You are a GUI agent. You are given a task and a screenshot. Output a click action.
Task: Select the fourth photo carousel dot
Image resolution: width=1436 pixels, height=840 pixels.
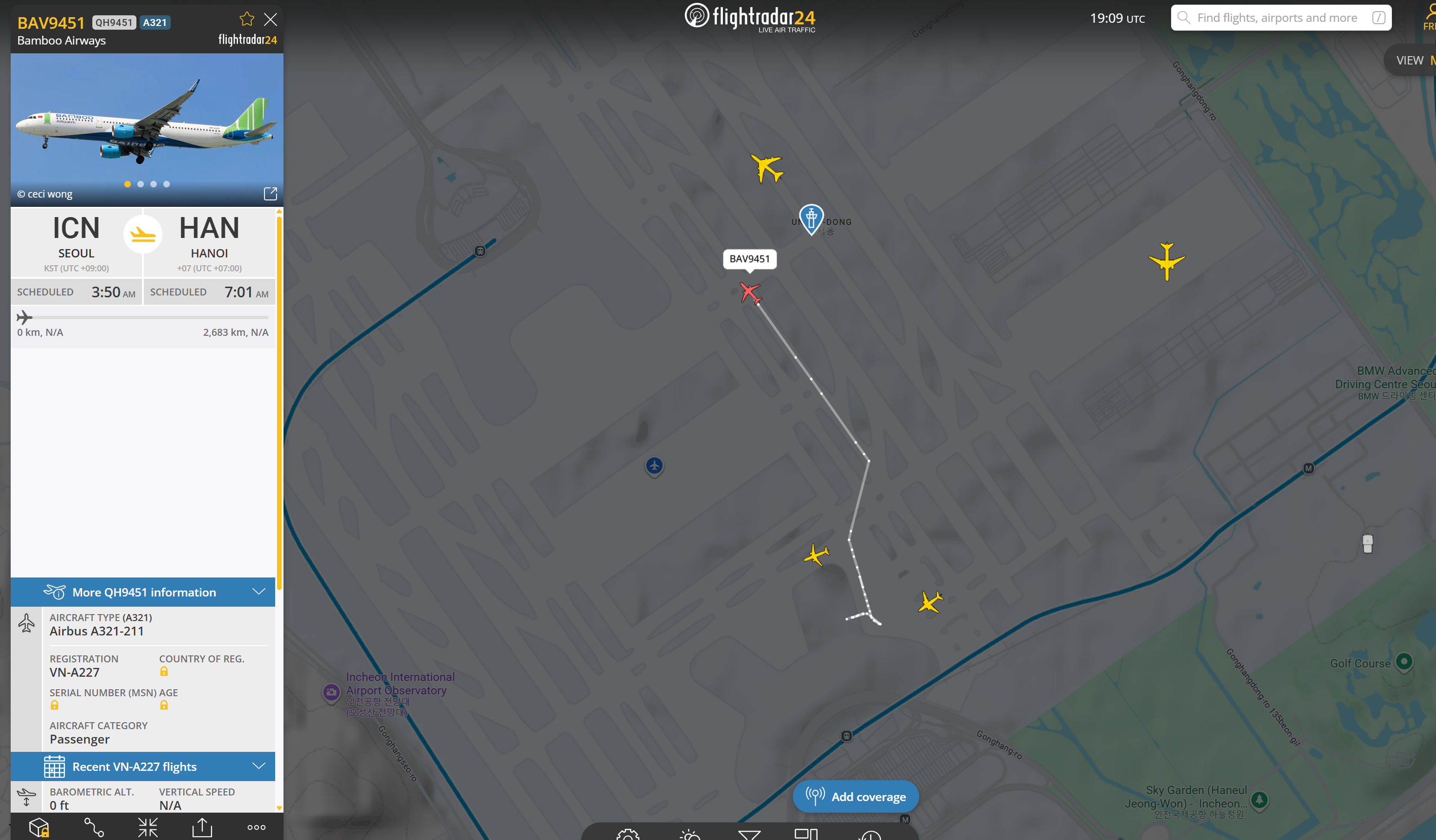click(167, 184)
